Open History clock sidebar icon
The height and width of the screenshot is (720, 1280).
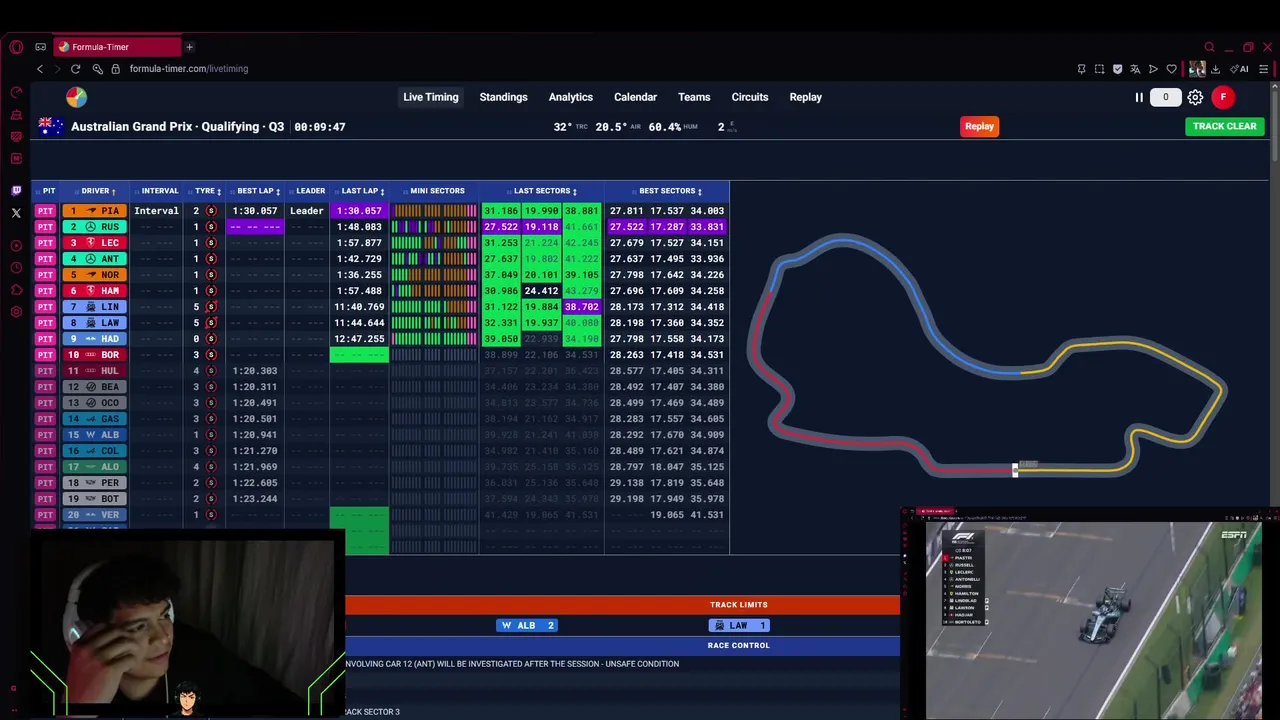point(16,268)
